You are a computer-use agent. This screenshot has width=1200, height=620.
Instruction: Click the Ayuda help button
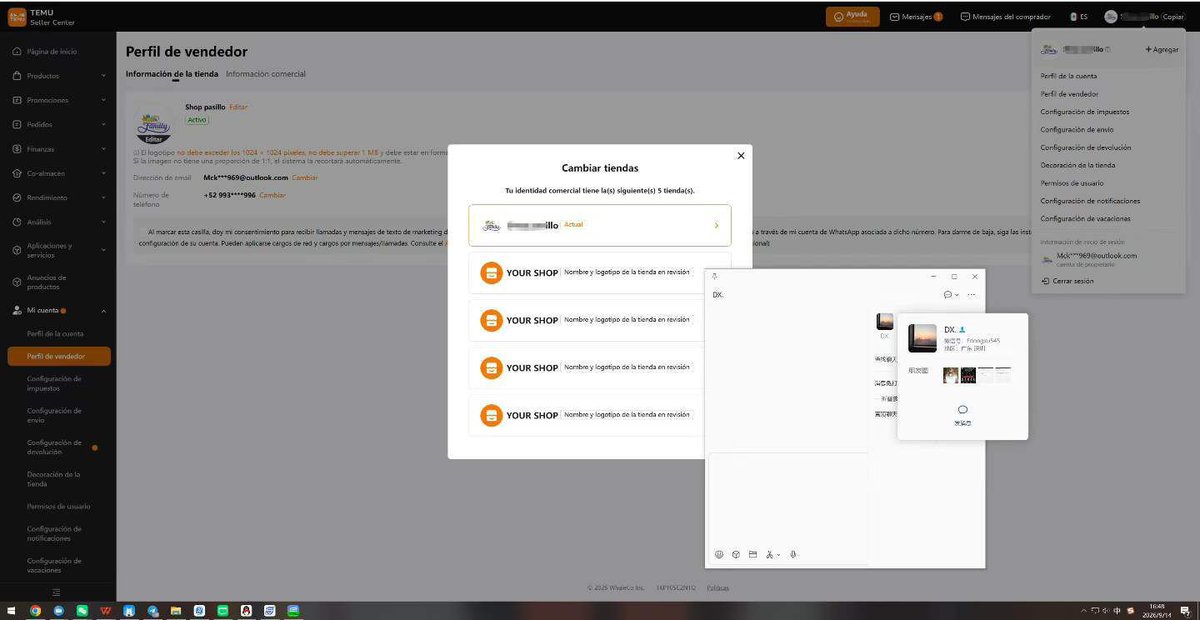click(852, 16)
